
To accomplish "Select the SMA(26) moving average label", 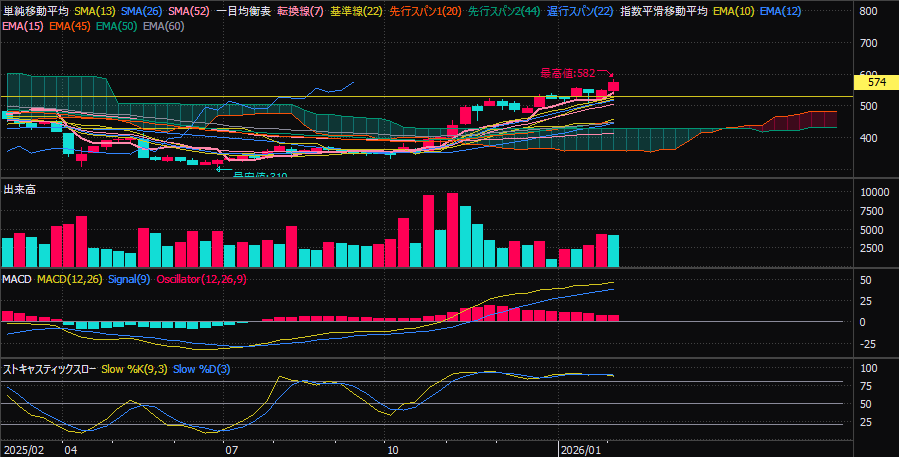I will click(x=142, y=11).
